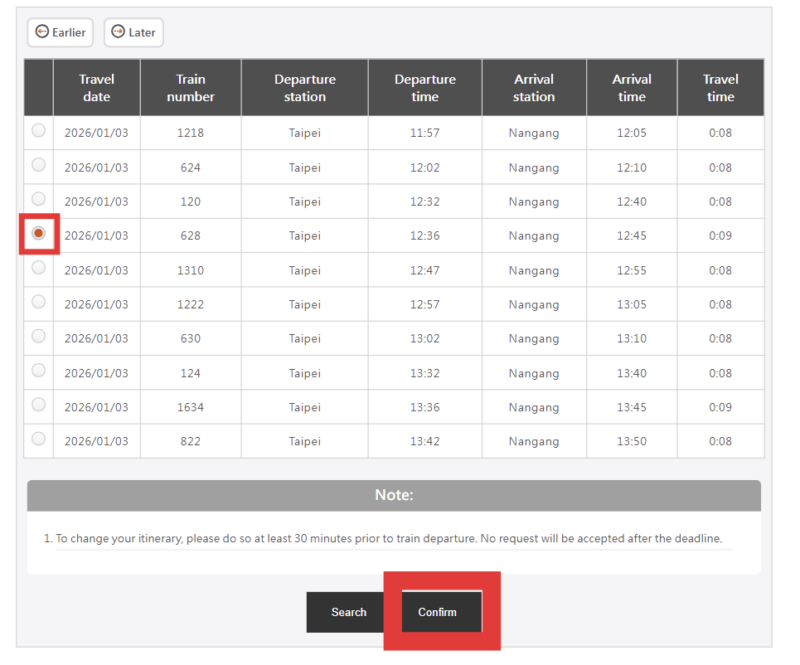Select radio button for train 1218

tap(38, 131)
